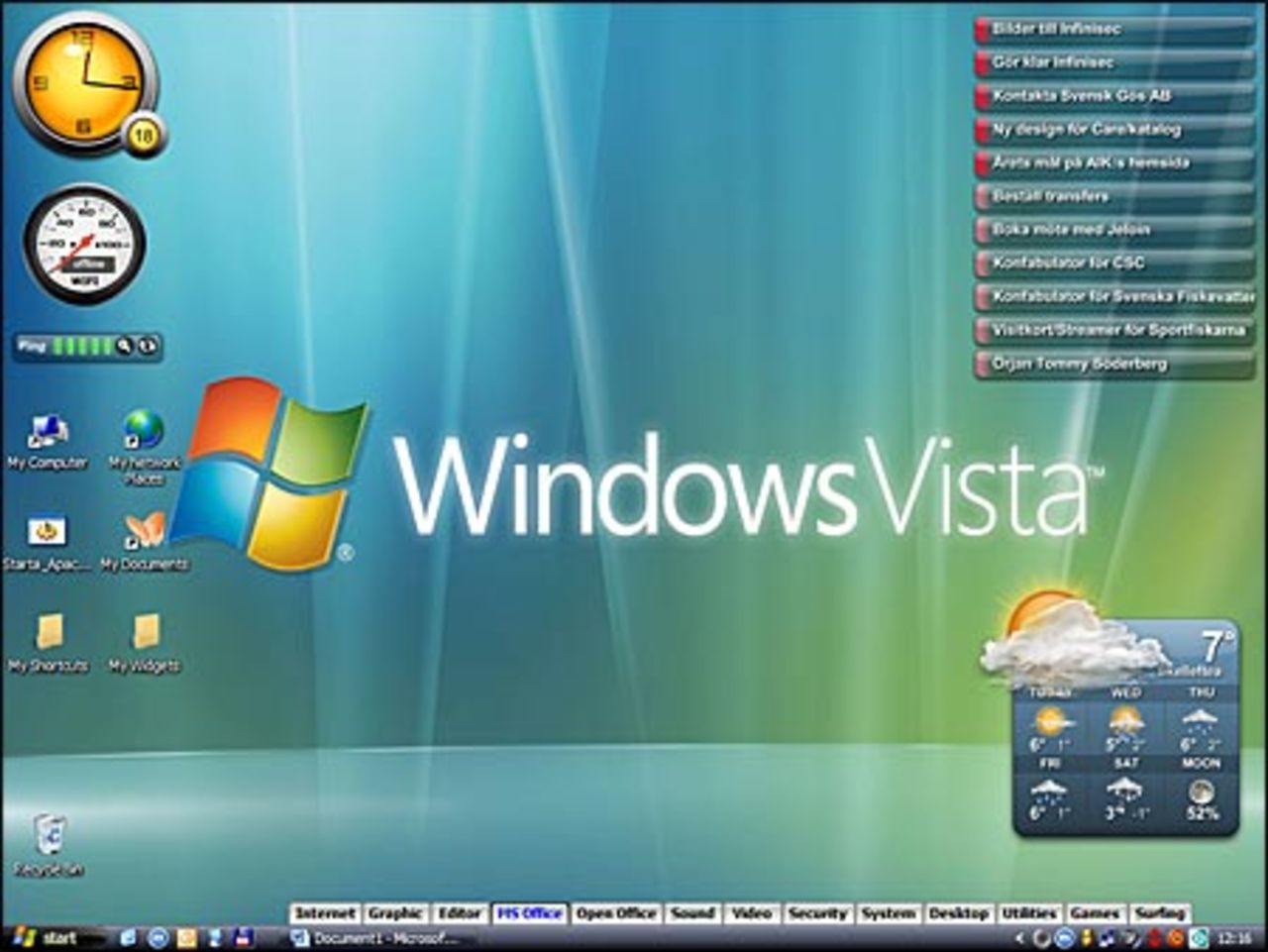This screenshot has width=1268, height=952.
Task: Open the Surfing launcher tab
Action: [1160, 913]
